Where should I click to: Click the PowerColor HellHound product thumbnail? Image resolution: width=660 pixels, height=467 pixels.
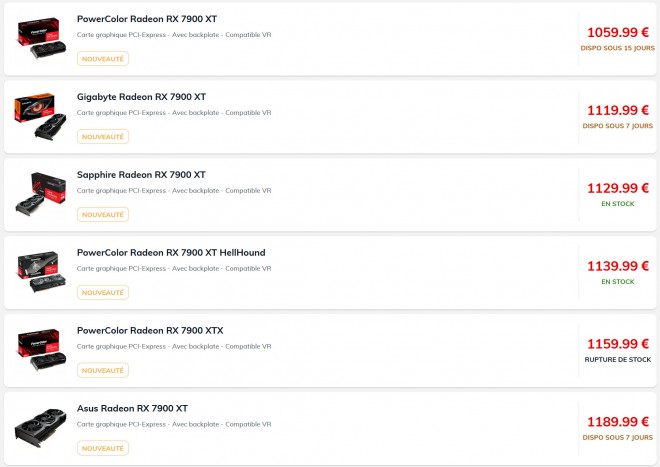38,271
